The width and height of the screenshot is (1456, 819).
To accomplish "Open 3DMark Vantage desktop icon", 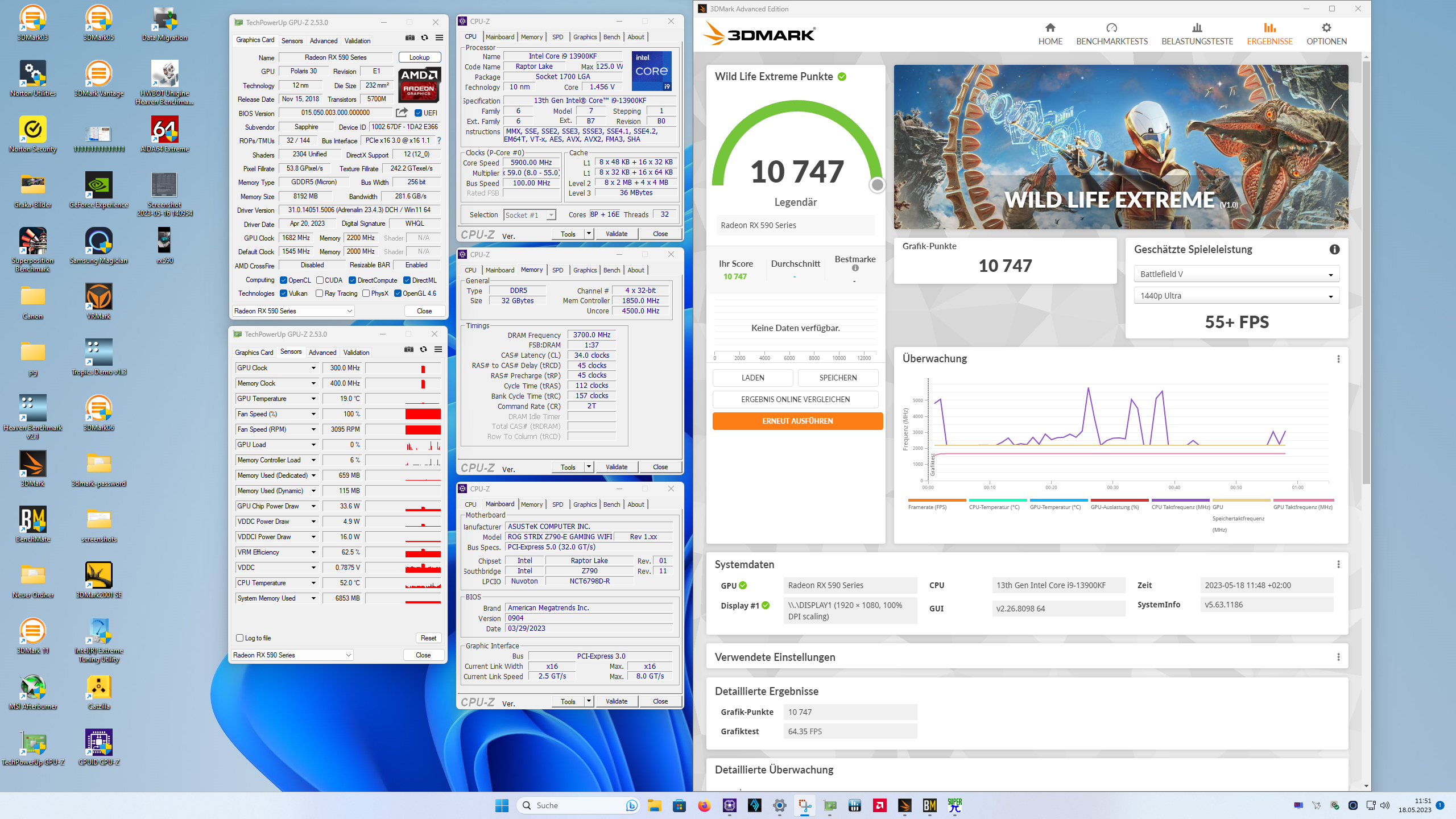I will pos(99,78).
